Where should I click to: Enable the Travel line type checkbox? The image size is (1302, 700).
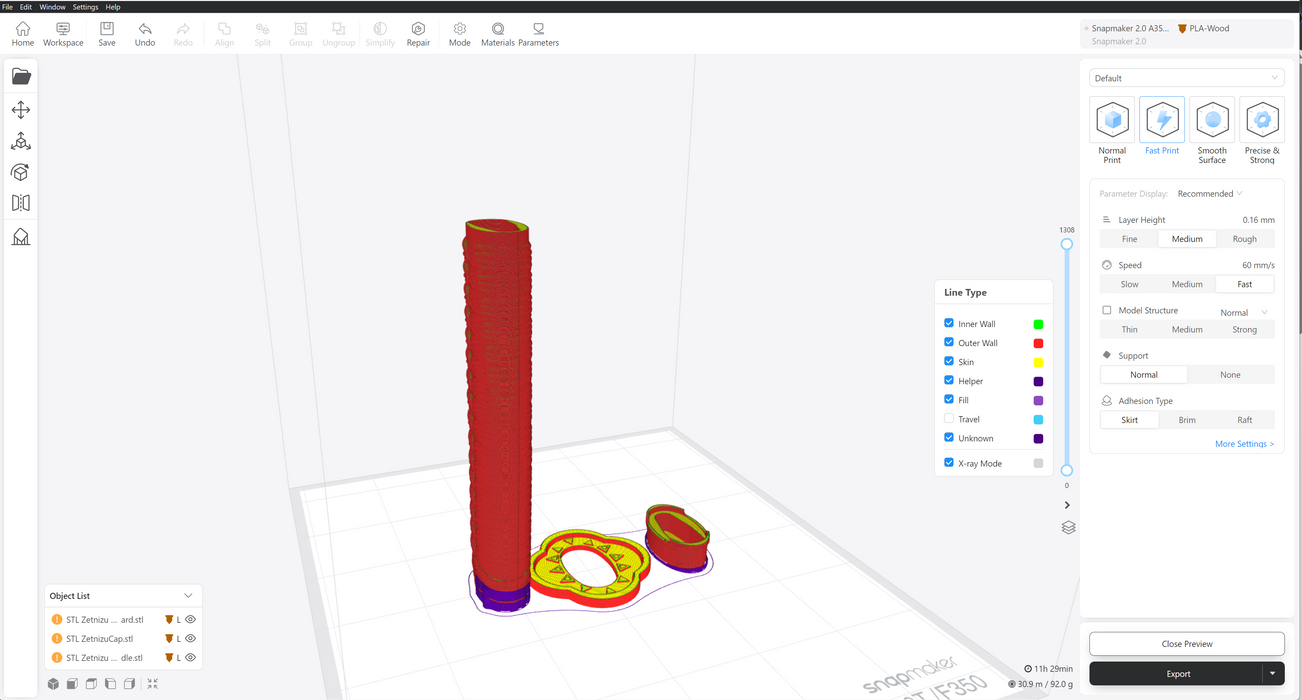pyautogui.click(x=949, y=419)
